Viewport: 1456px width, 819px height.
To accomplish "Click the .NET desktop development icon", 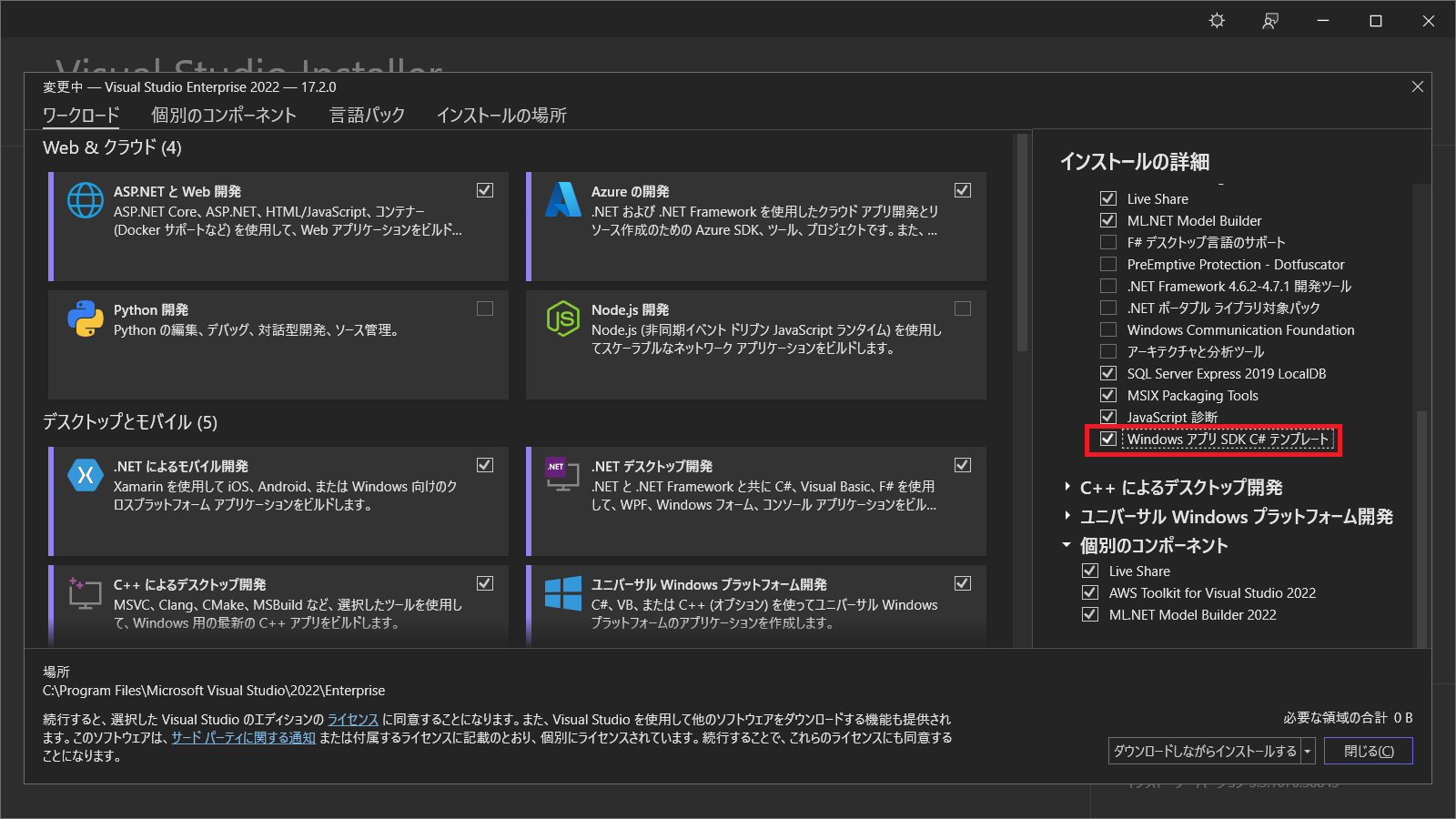I will 561,474.
